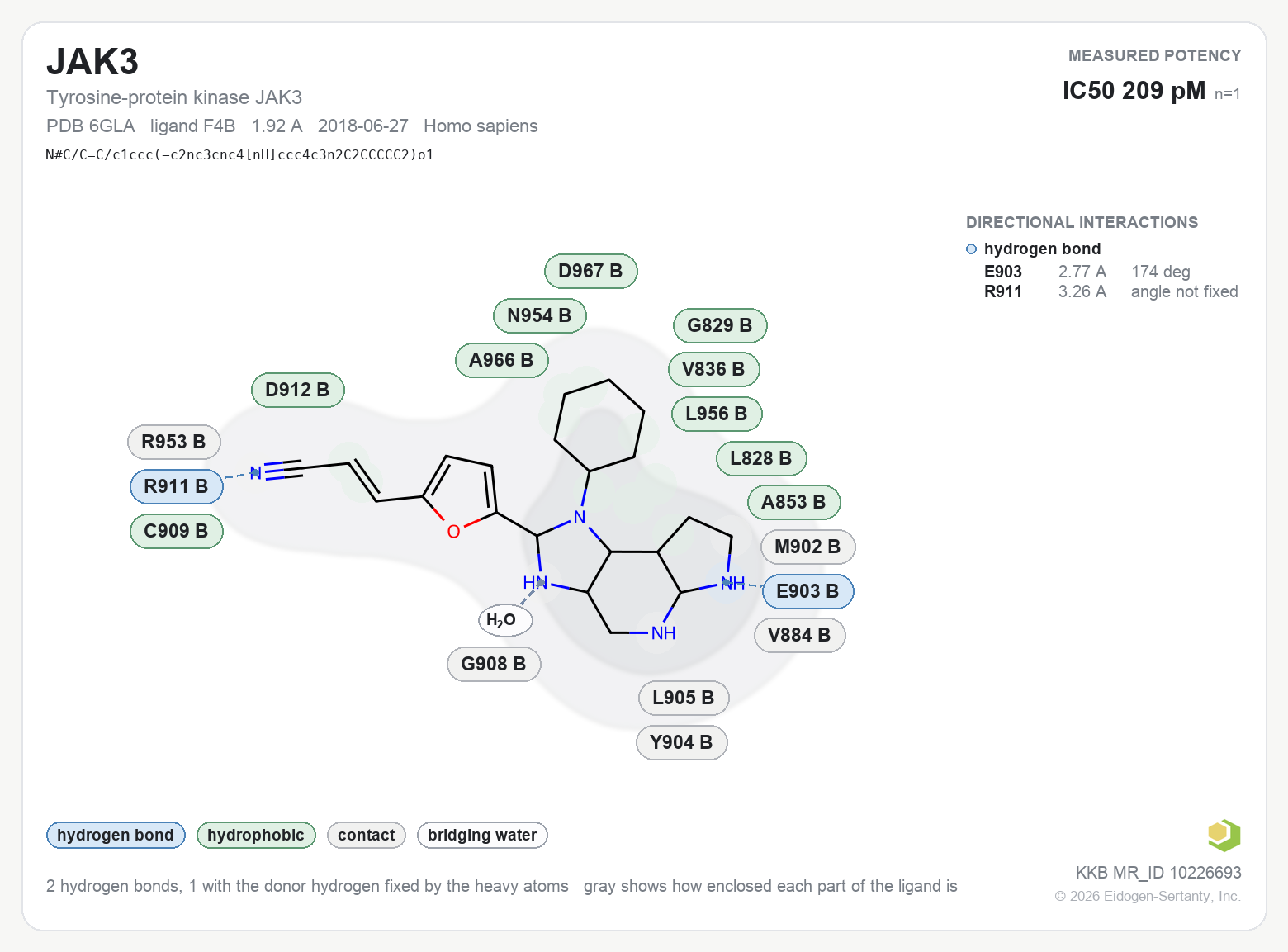The width and height of the screenshot is (1288, 952).
Task: Click the E903 B hydrogen bond residue
Action: [x=807, y=591]
